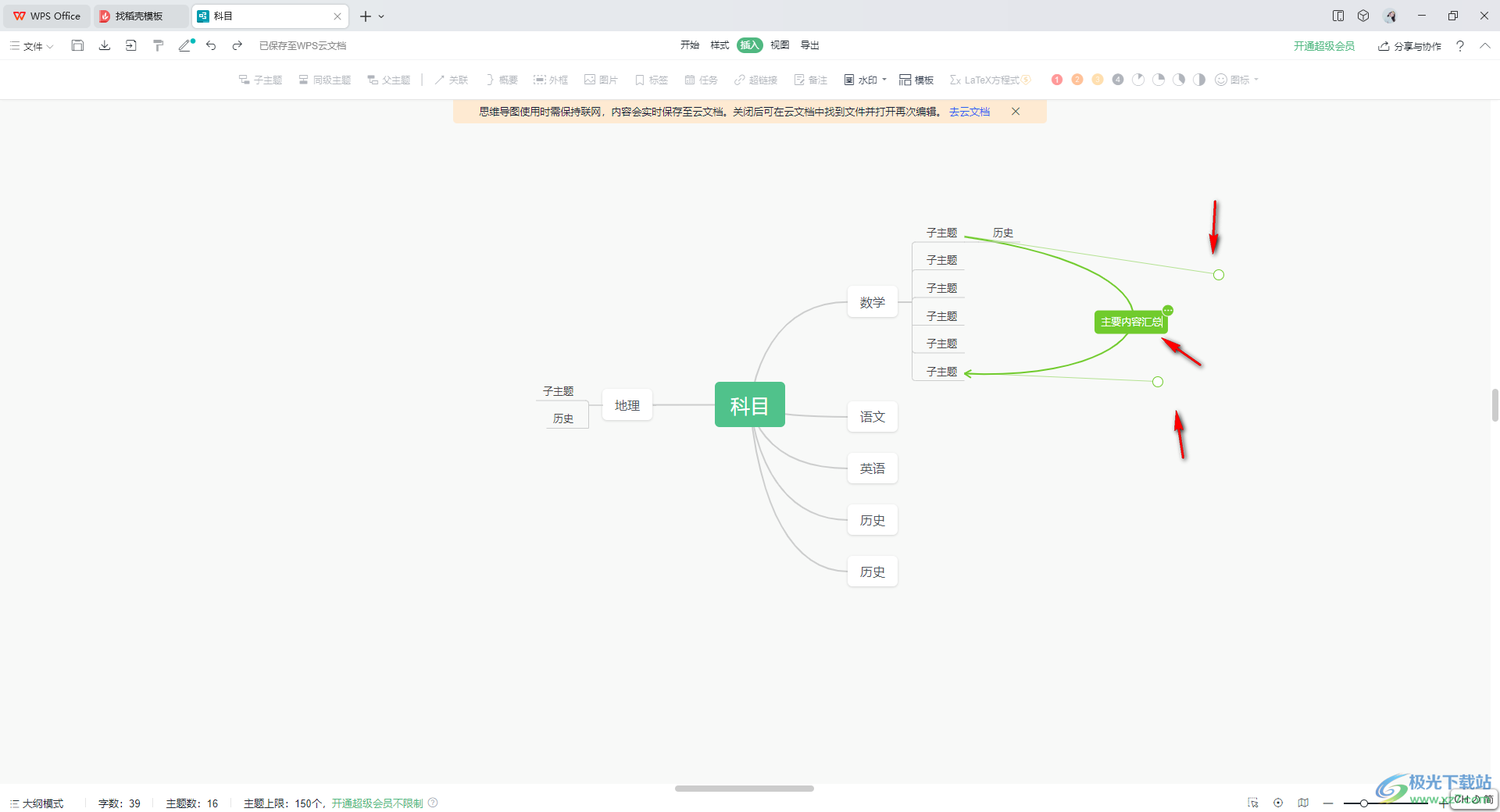The width and height of the screenshot is (1500, 812).
Task: Insert a 超链接 hyperlink
Action: (755, 80)
